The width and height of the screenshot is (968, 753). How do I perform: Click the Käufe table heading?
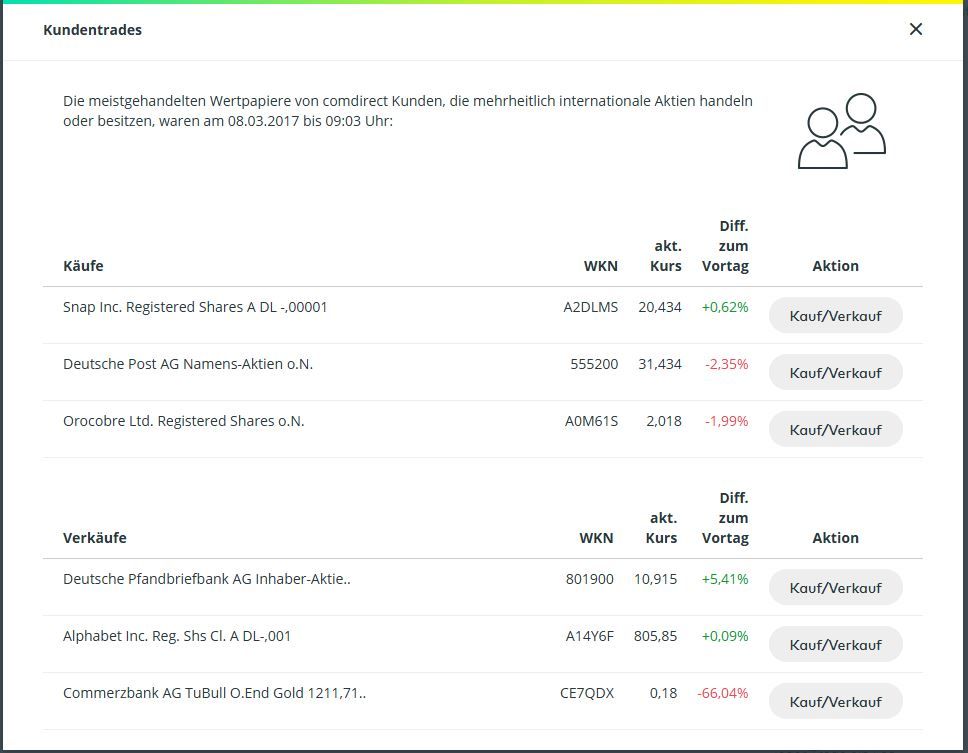pyautogui.click(x=83, y=266)
